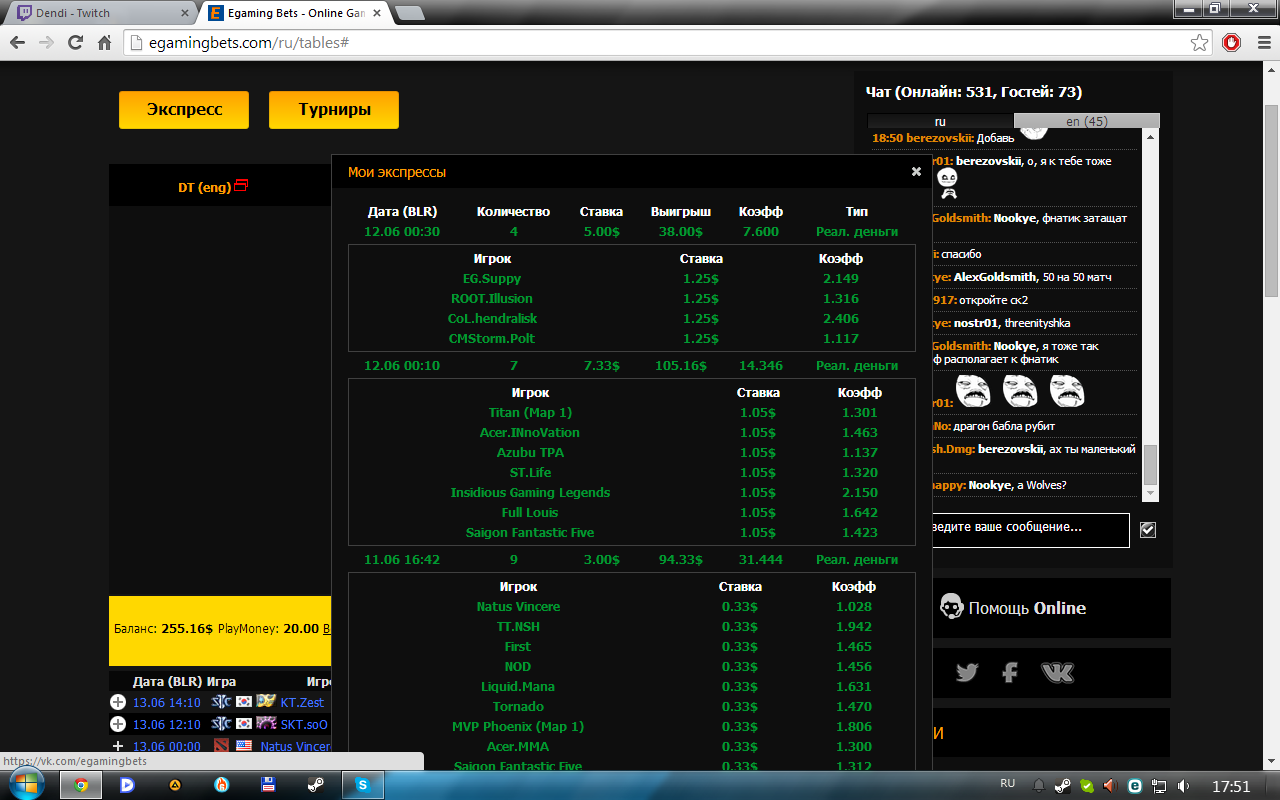Image resolution: width=1280 pixels, height=800 pixels.
Task: Click the StarCraft icon in KT.Zest row
Action: [221, 702]
